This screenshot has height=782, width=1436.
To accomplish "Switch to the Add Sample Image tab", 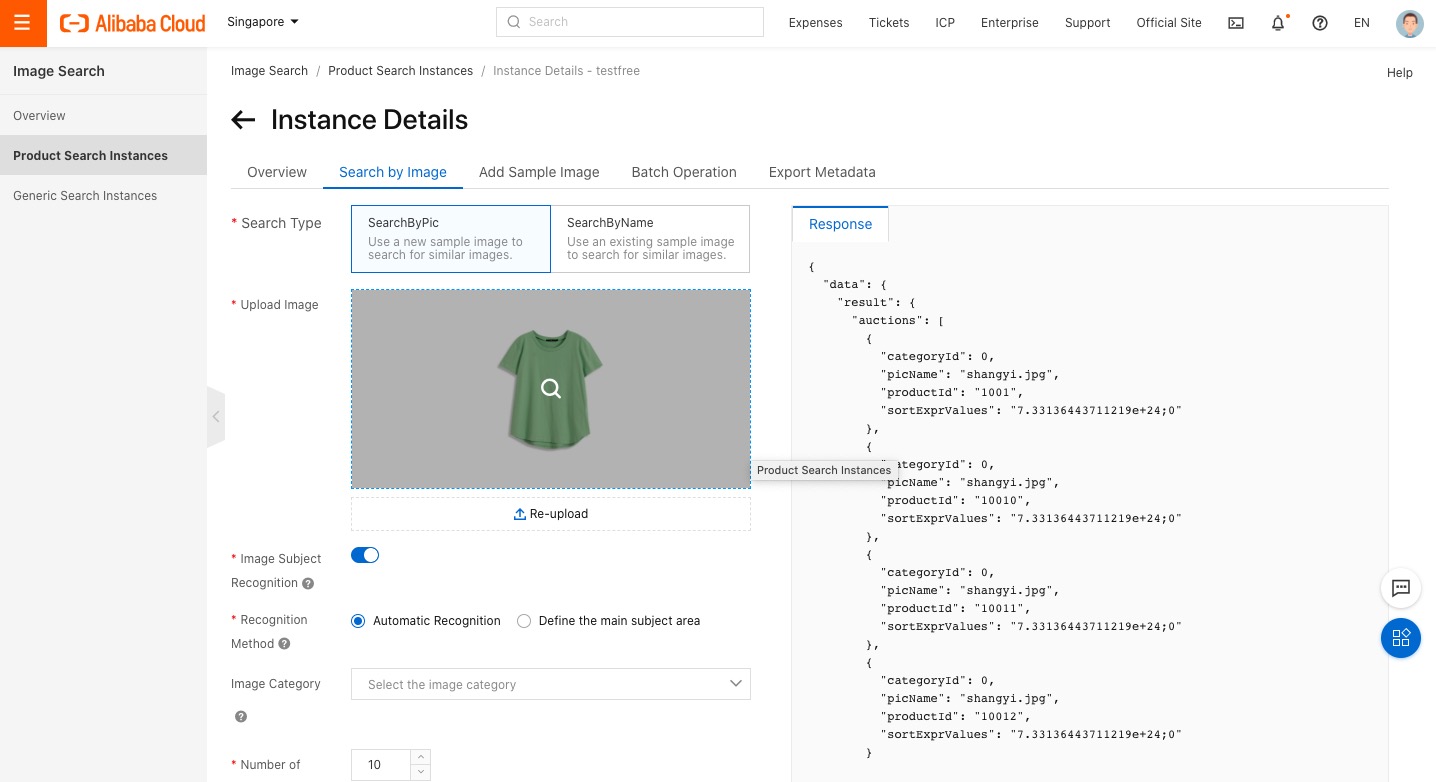I will [x=539, y=172].
